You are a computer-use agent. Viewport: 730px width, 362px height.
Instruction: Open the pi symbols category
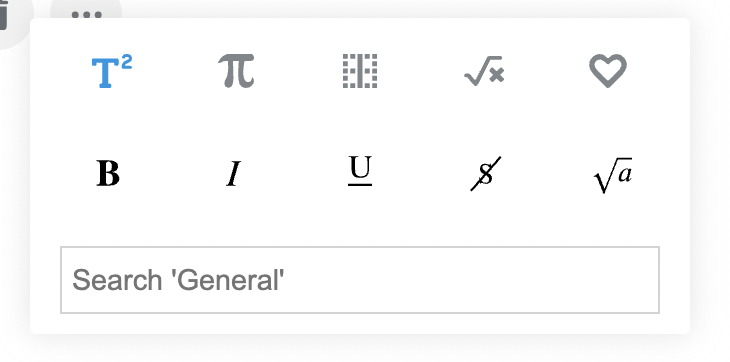pyautogui.click(x=237, y=71)
